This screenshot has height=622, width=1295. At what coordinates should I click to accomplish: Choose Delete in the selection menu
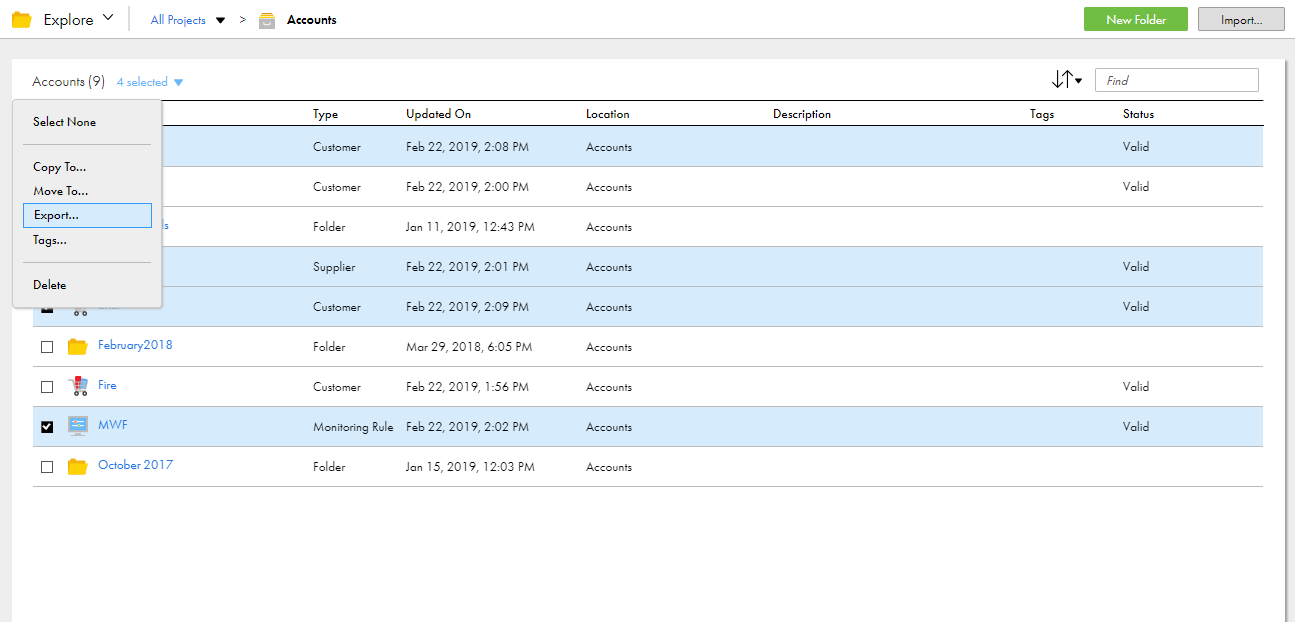tap(49, 285)
